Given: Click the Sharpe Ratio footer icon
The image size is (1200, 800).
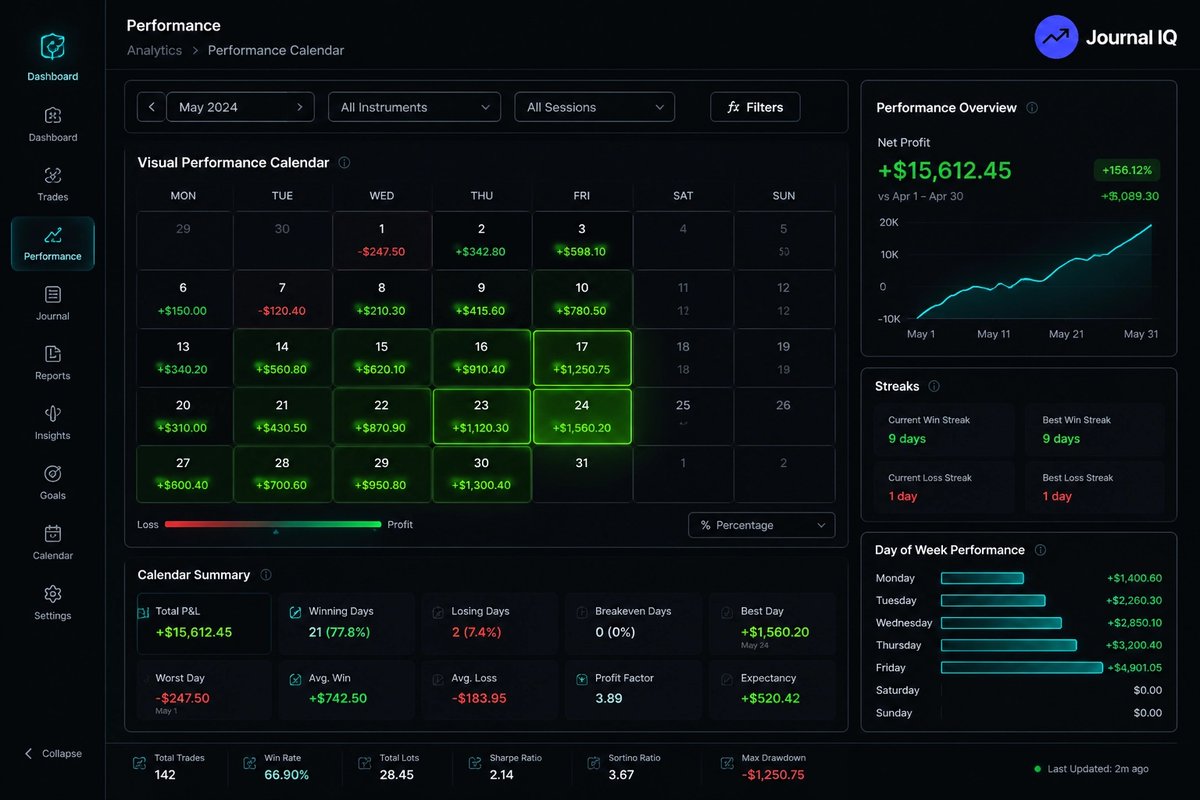Looking at the screenshot, I should click(x=475, y=765).
